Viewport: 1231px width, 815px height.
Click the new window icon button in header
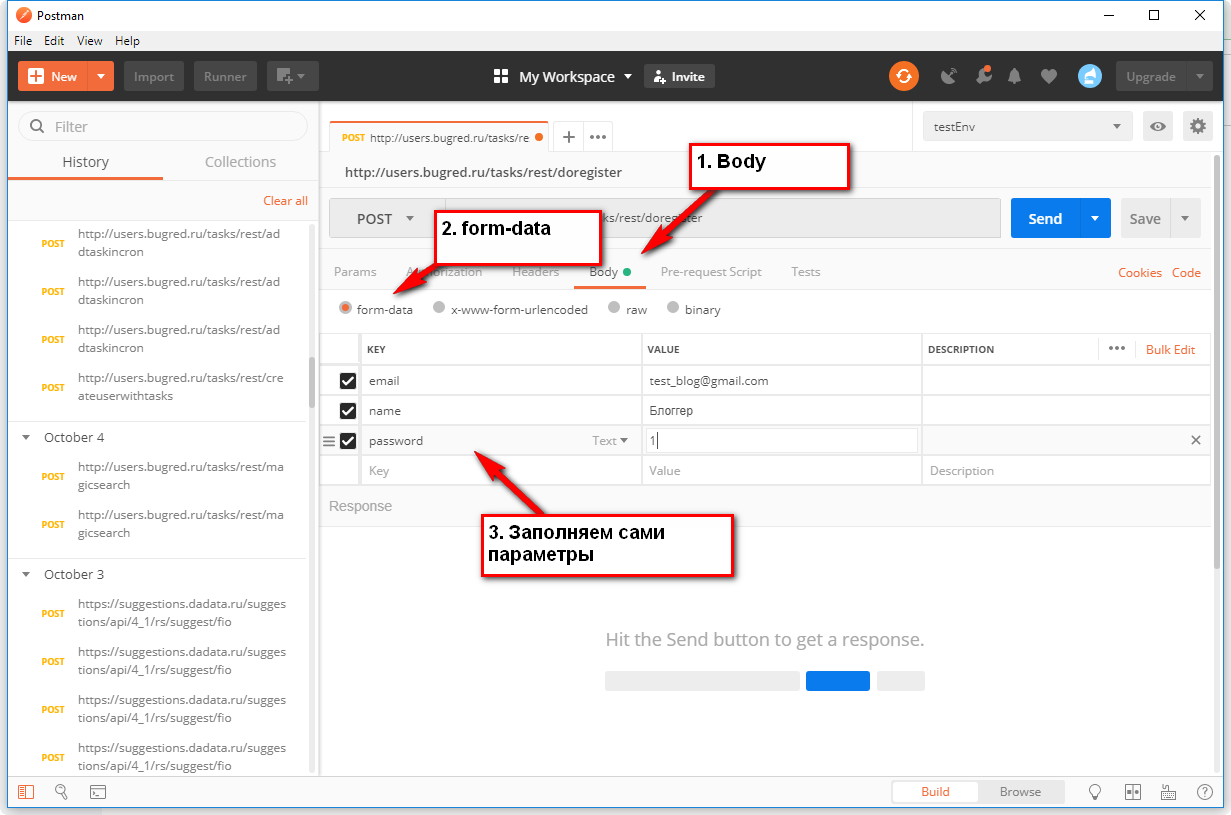click(x=293, y=76)
